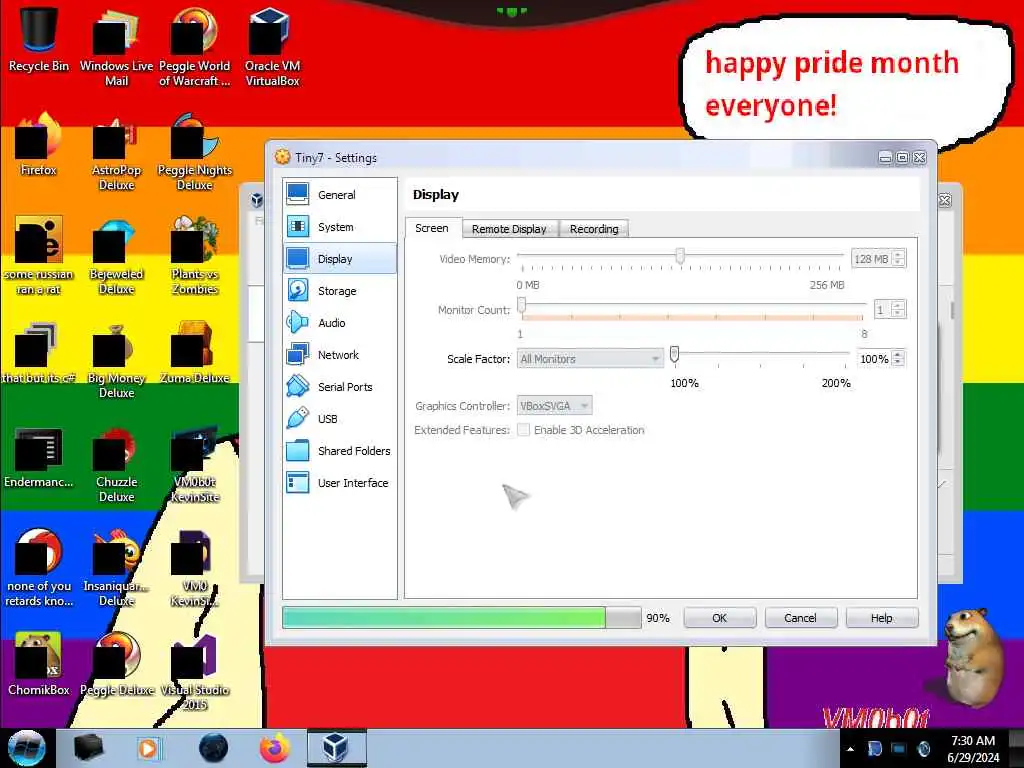Select Peggle Deluxe desktop icon
This screenshot has height=768, width=1024.
pyautogui.click(x=116, y=665)
